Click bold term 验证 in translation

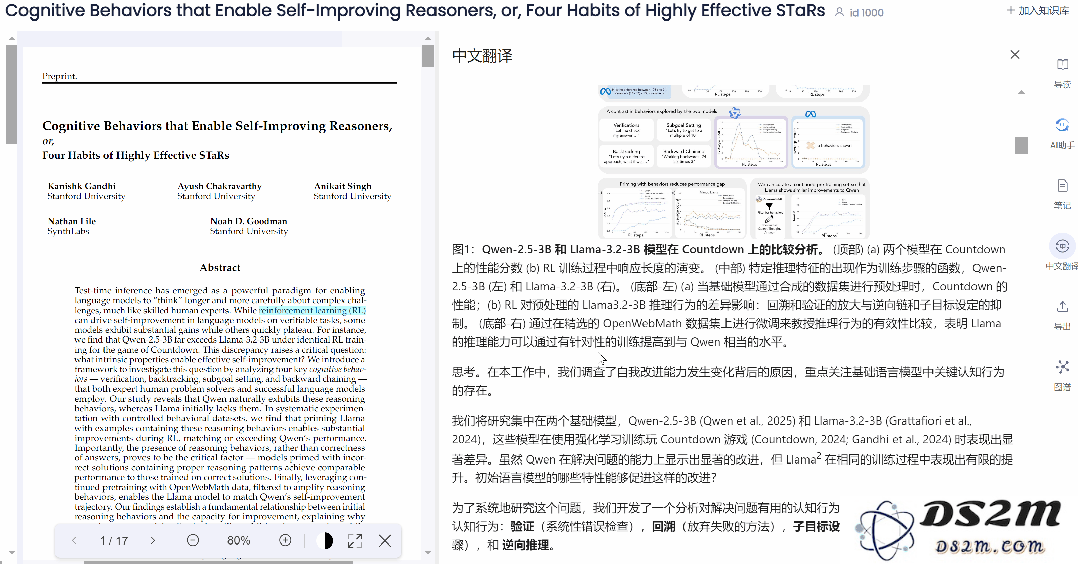[x=522, y=526]
